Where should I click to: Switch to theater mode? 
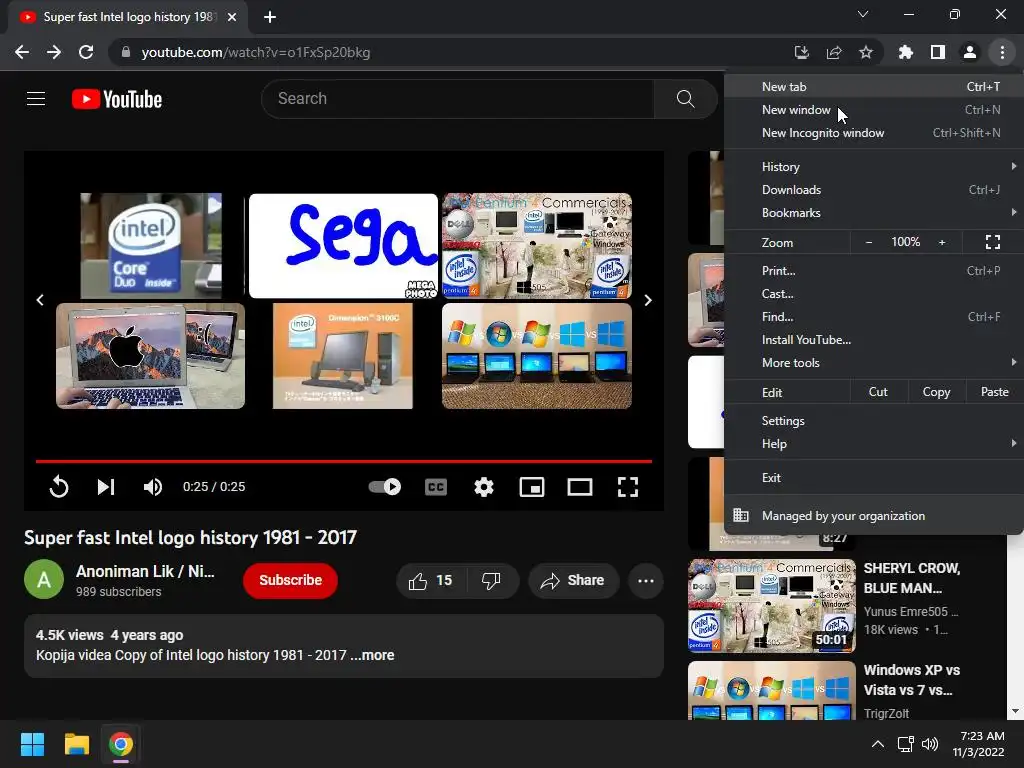pos(580,487)
